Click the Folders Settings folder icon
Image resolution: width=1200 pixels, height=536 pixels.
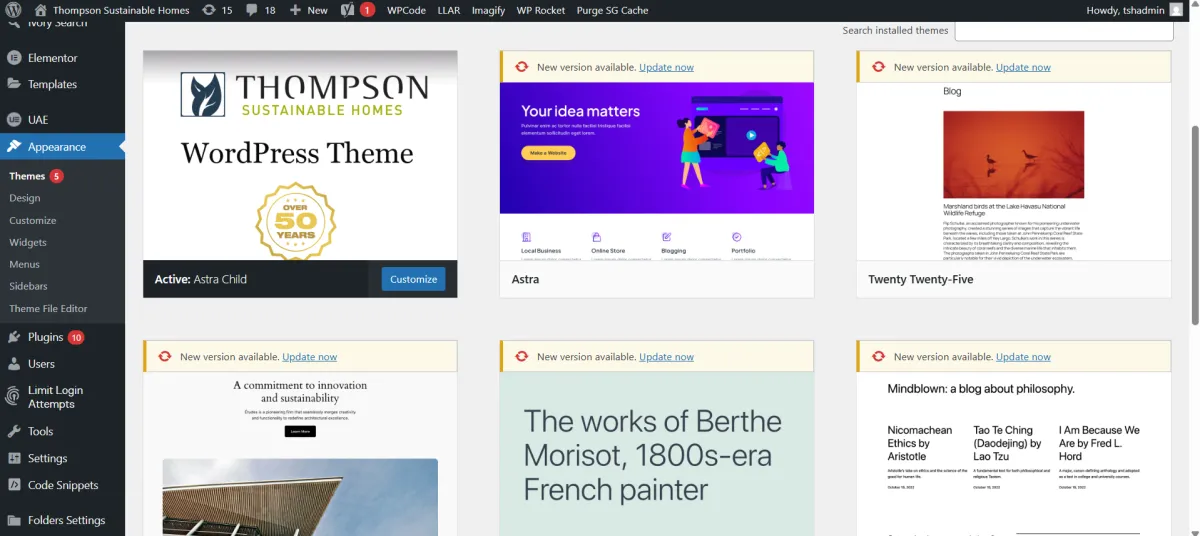point(14,520)
